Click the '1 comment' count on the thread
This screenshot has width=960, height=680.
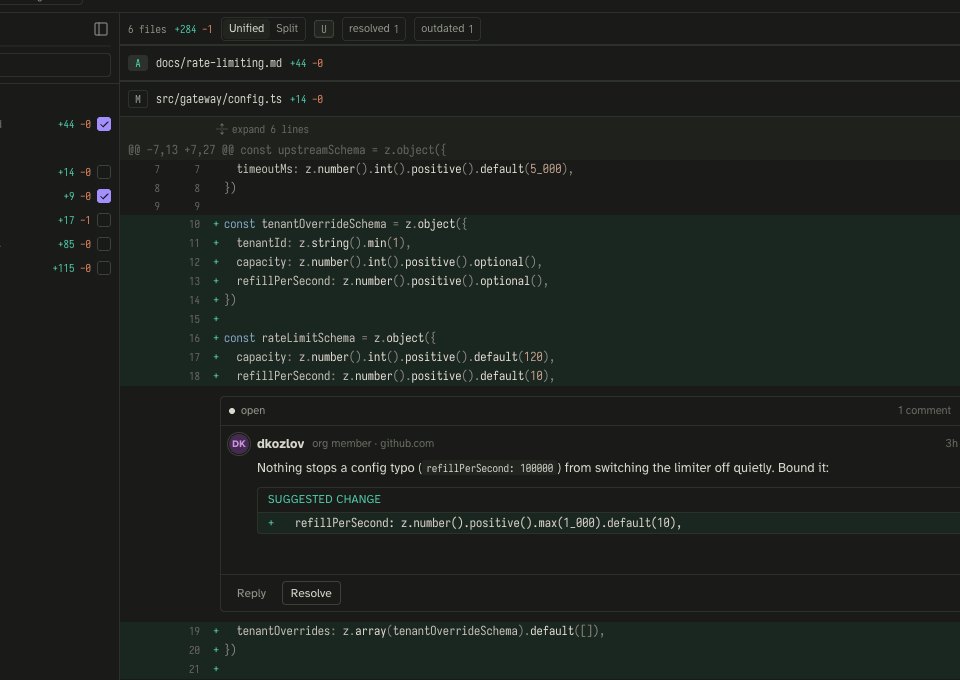coord(924,411)
